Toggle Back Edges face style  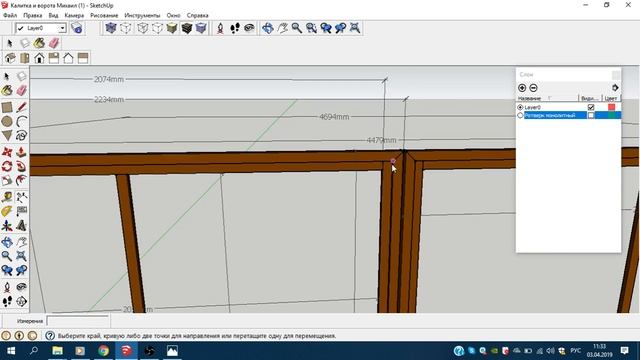[x=126, y=28]
